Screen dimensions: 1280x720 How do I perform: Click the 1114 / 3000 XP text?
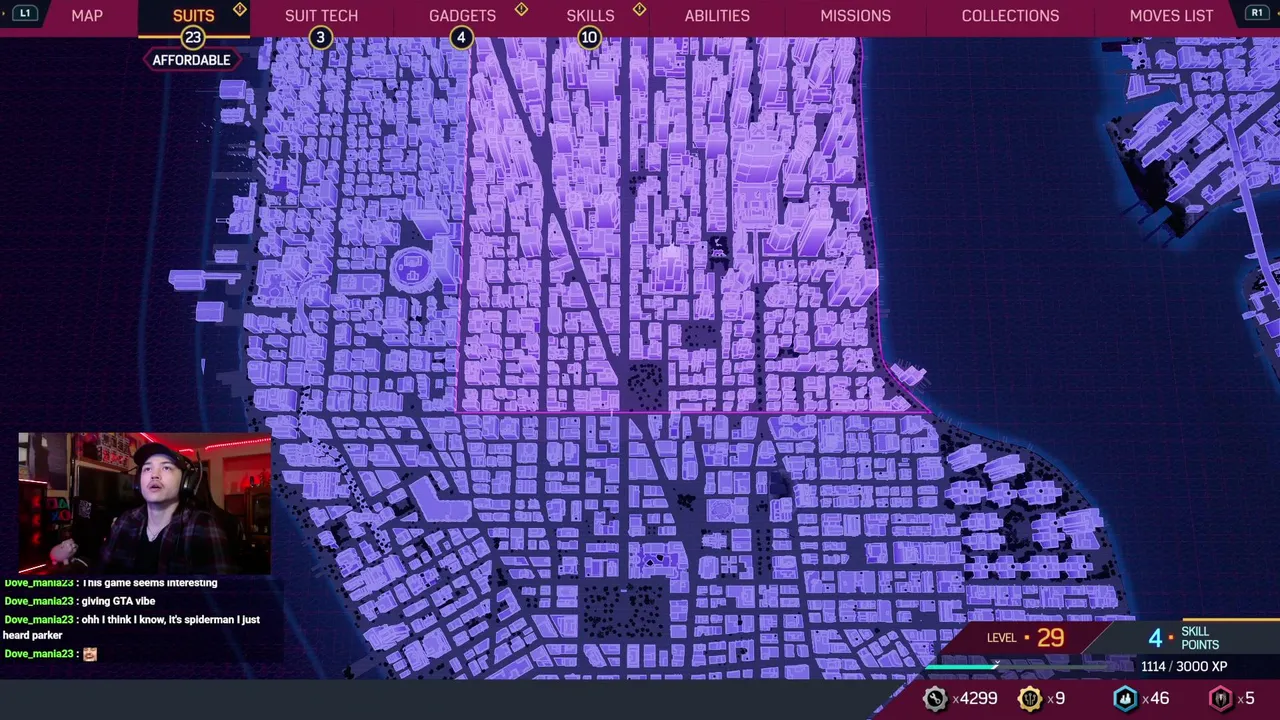[1184, 667]
